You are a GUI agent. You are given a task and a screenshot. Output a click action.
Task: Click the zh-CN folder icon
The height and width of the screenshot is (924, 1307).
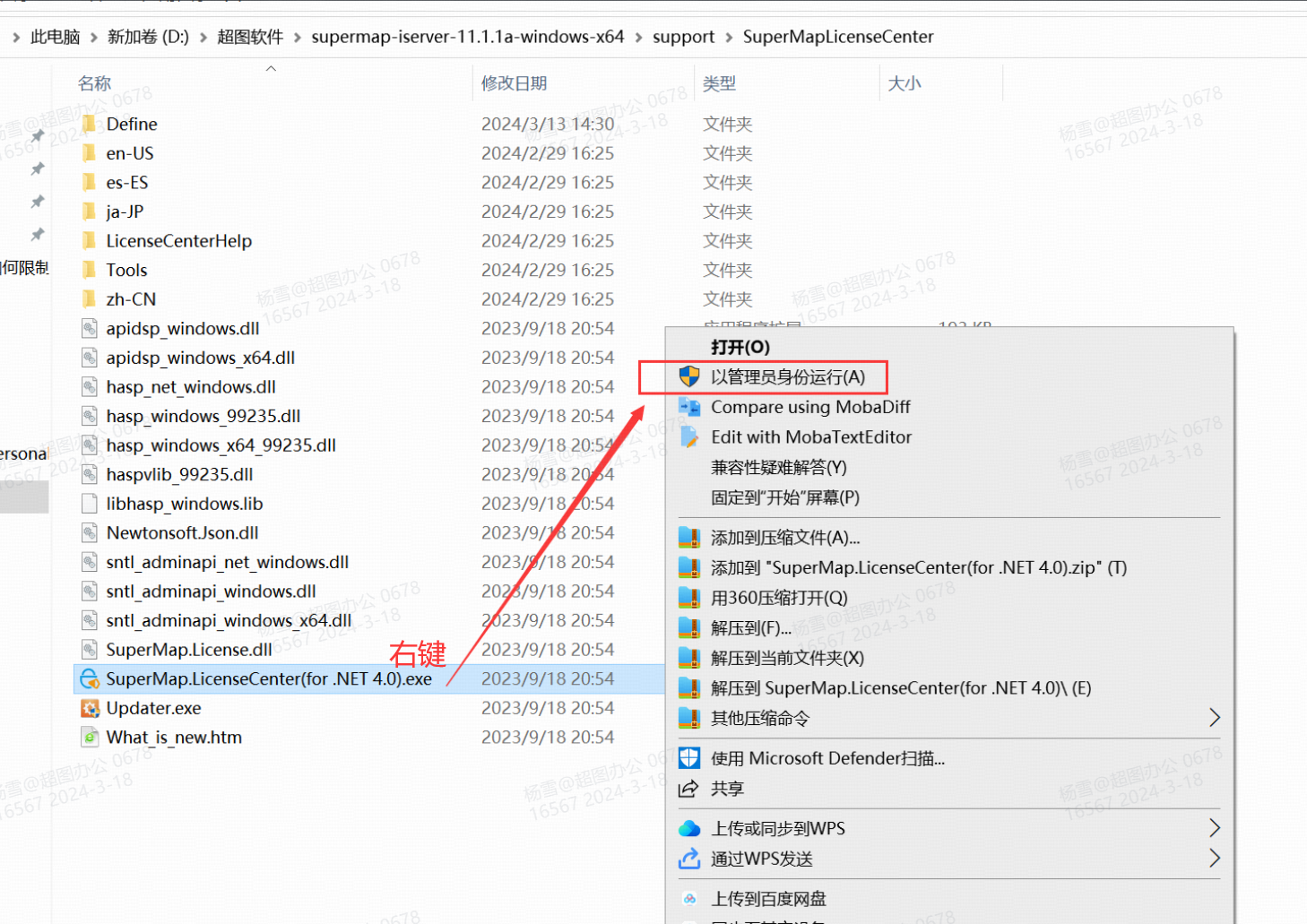pyautogui.click(x=89, y=299)
